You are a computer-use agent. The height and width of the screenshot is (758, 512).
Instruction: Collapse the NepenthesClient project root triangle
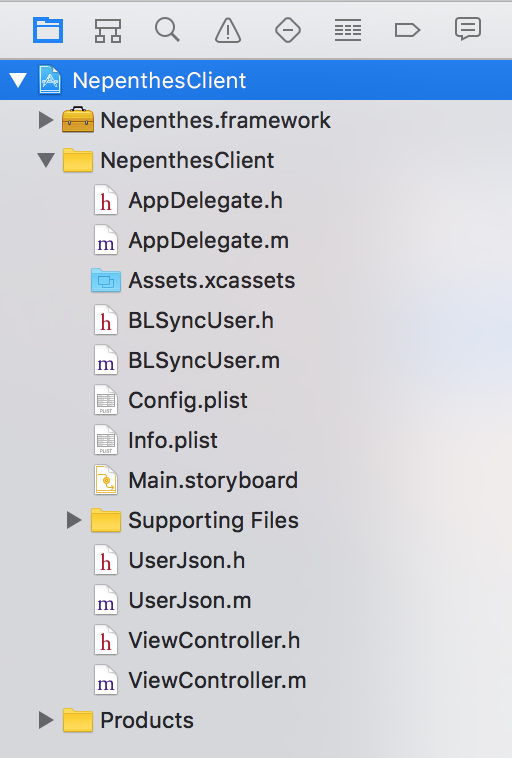click(18, 80)
